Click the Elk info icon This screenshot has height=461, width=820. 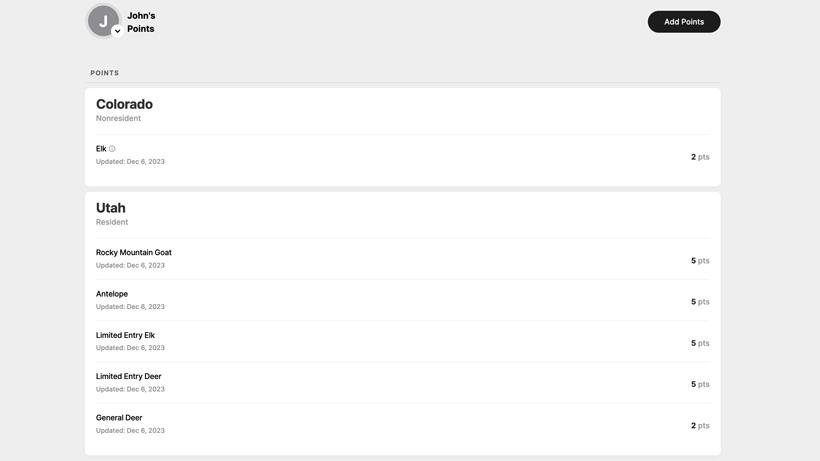(x=112, y=149)
